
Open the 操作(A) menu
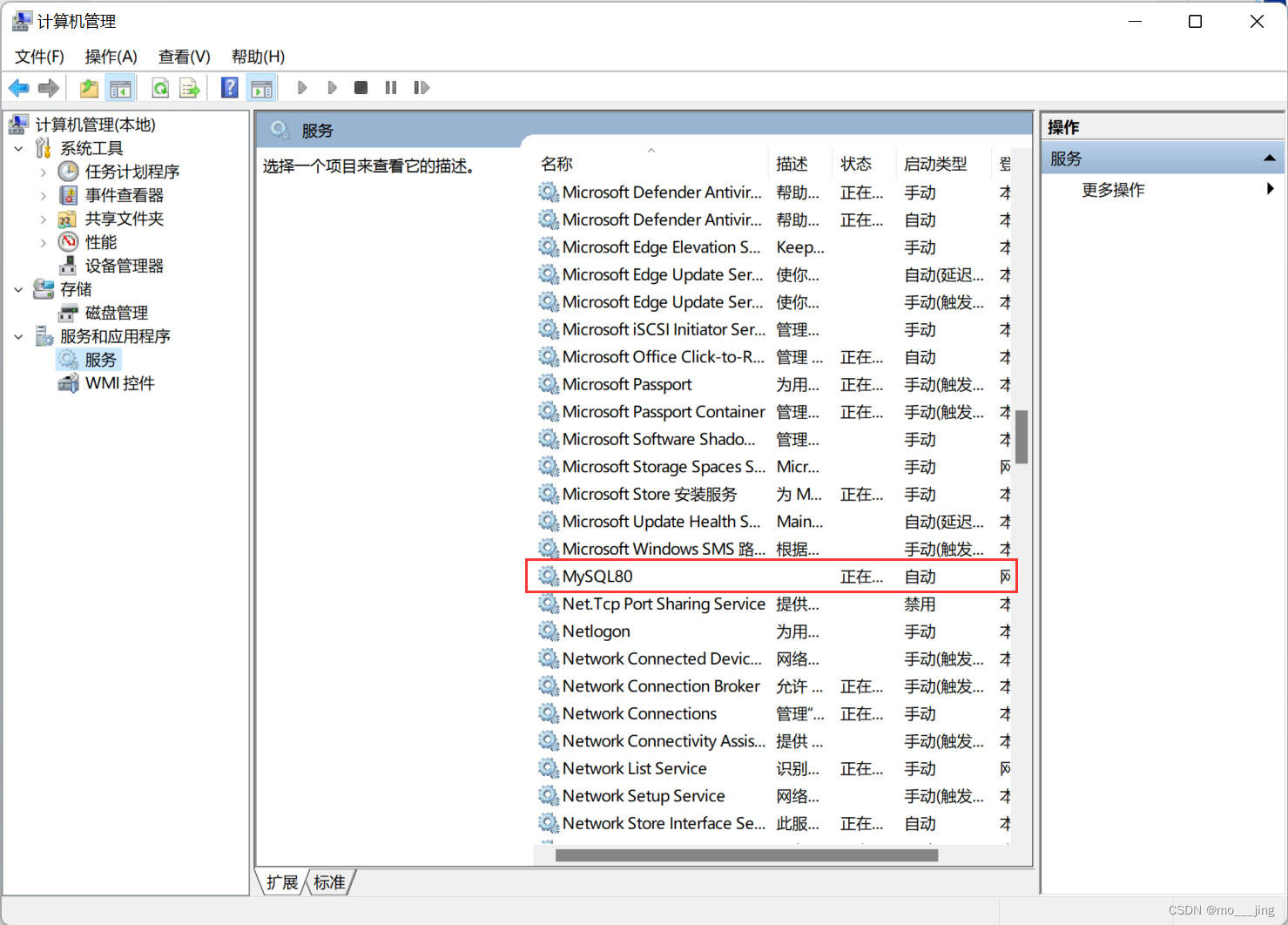coord(111,57)
